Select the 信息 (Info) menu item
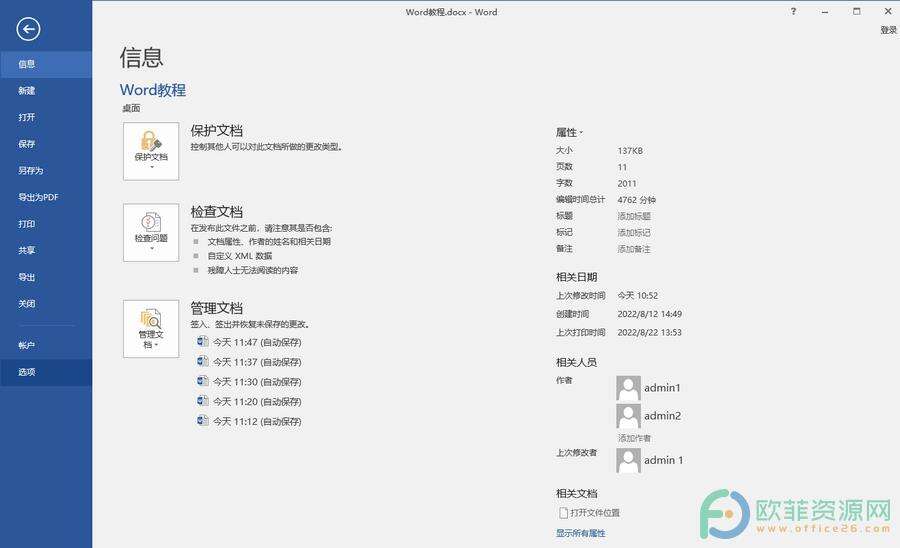 46,64
